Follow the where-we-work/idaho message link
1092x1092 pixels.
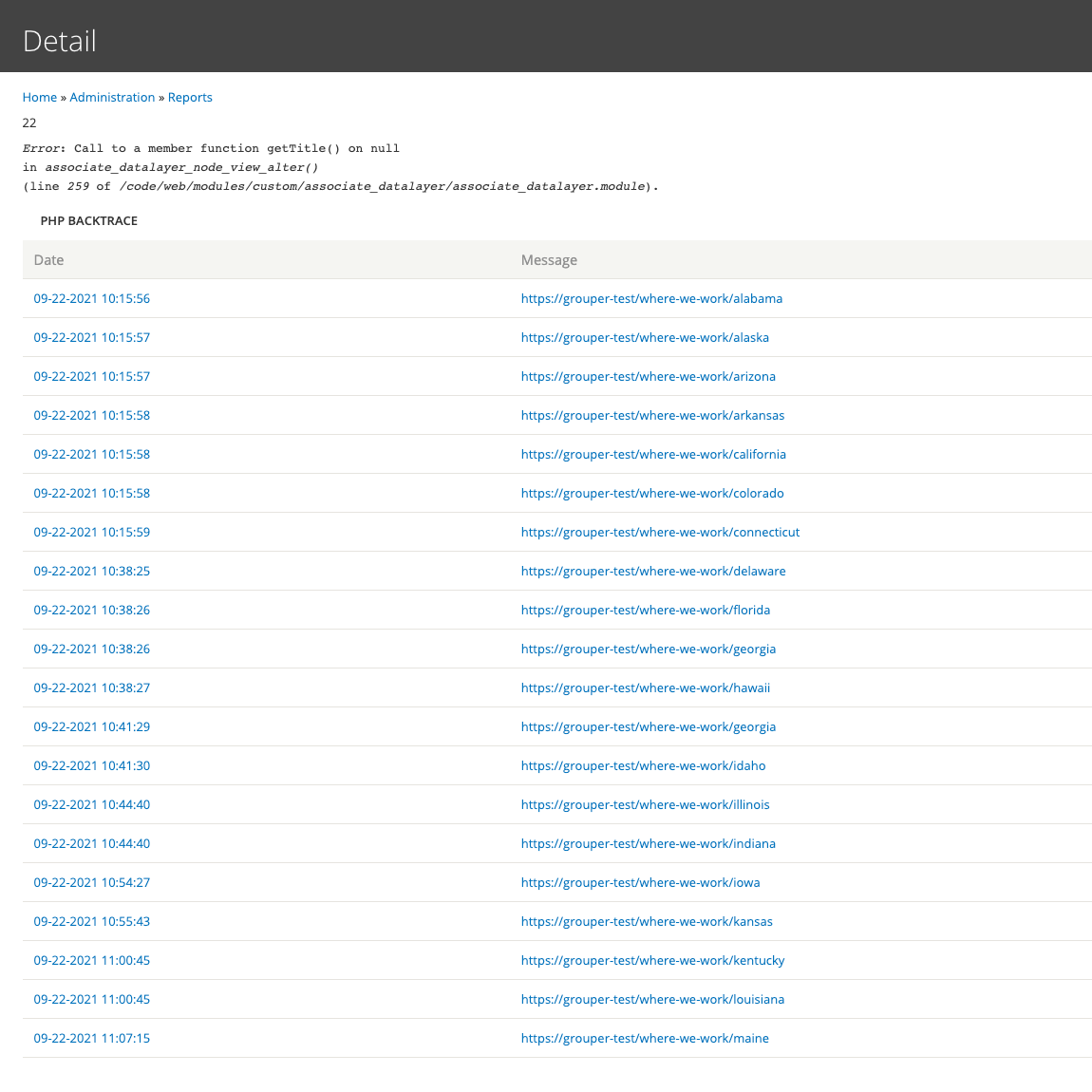644,766
